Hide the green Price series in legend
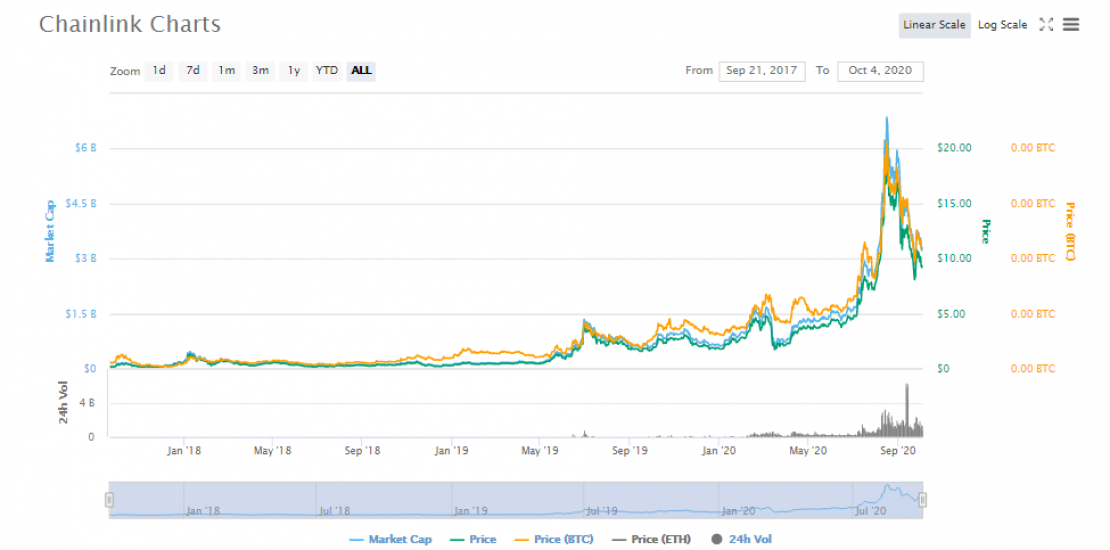This screenshot has height=550, width=1110. point(482,540)
